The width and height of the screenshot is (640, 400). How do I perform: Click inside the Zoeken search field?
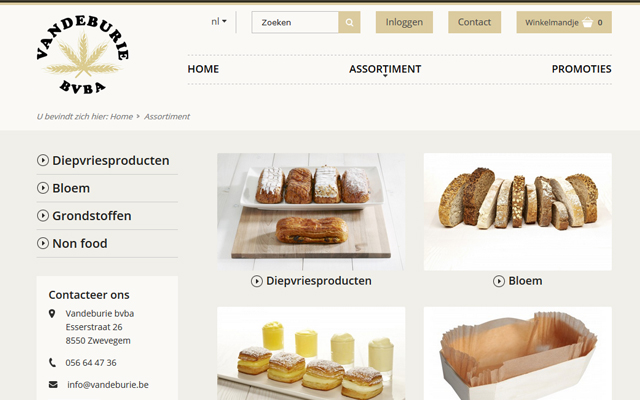click(x=295, y=22)
